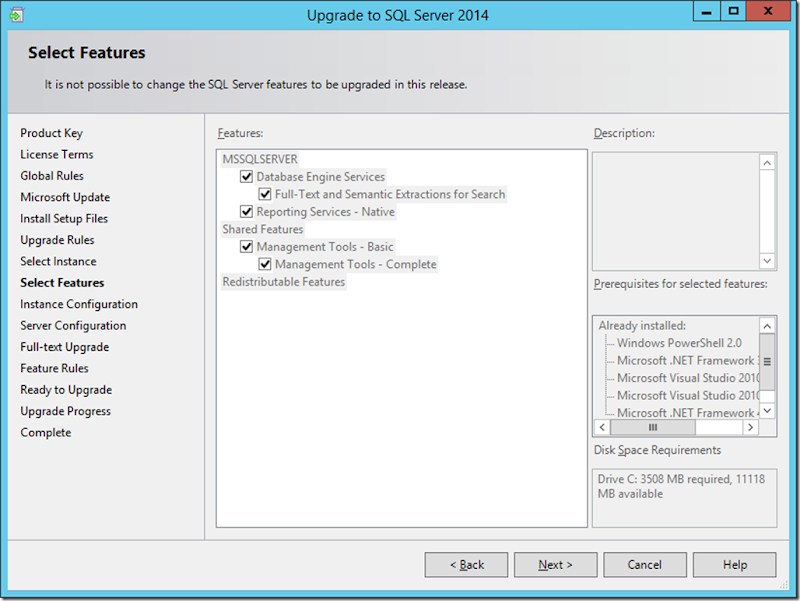The height and width of the screenshot is (601, 800).
Task: Click left arrow of prerequisites horizontal scrollbar
Action: click(x=603, y=427)
